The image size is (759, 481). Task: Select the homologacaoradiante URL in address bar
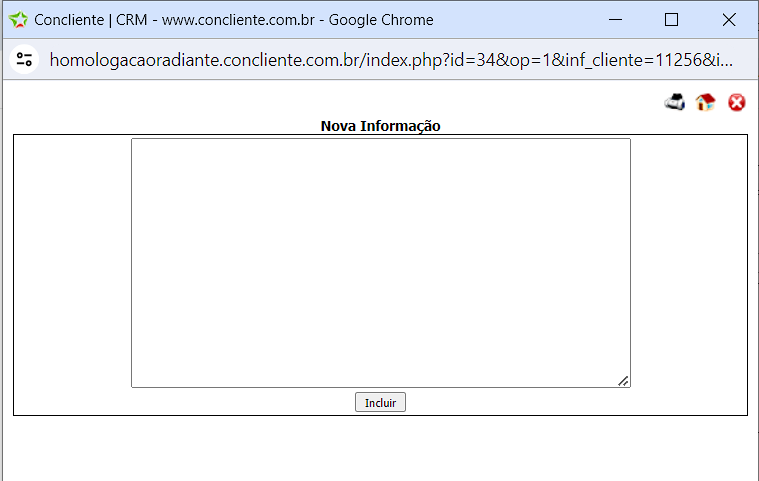coord(390,59)
